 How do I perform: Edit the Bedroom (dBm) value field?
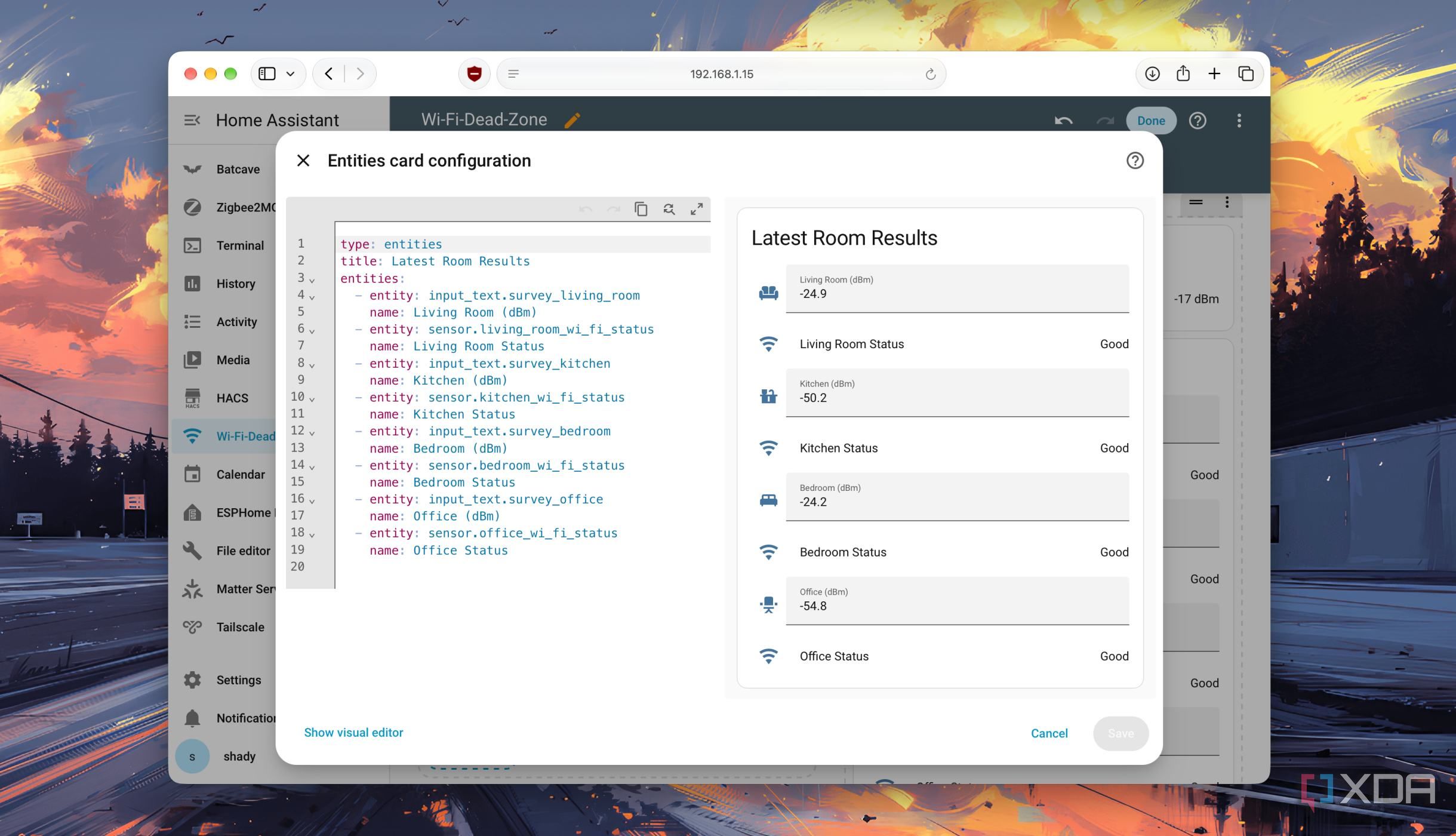coord(957,497)
